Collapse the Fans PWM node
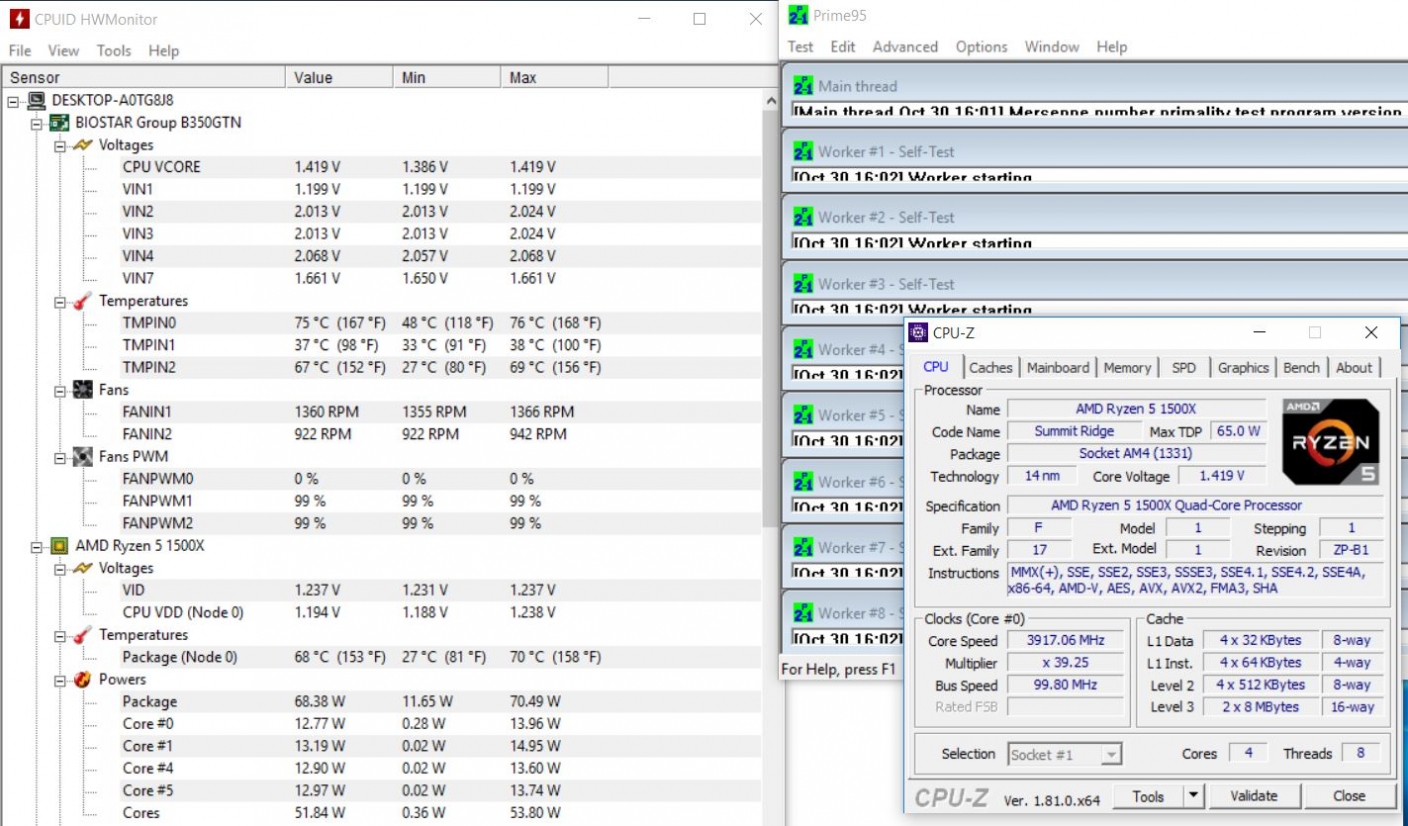The height and width of the screenshot is (826, 1408). [x=60, y=457]
